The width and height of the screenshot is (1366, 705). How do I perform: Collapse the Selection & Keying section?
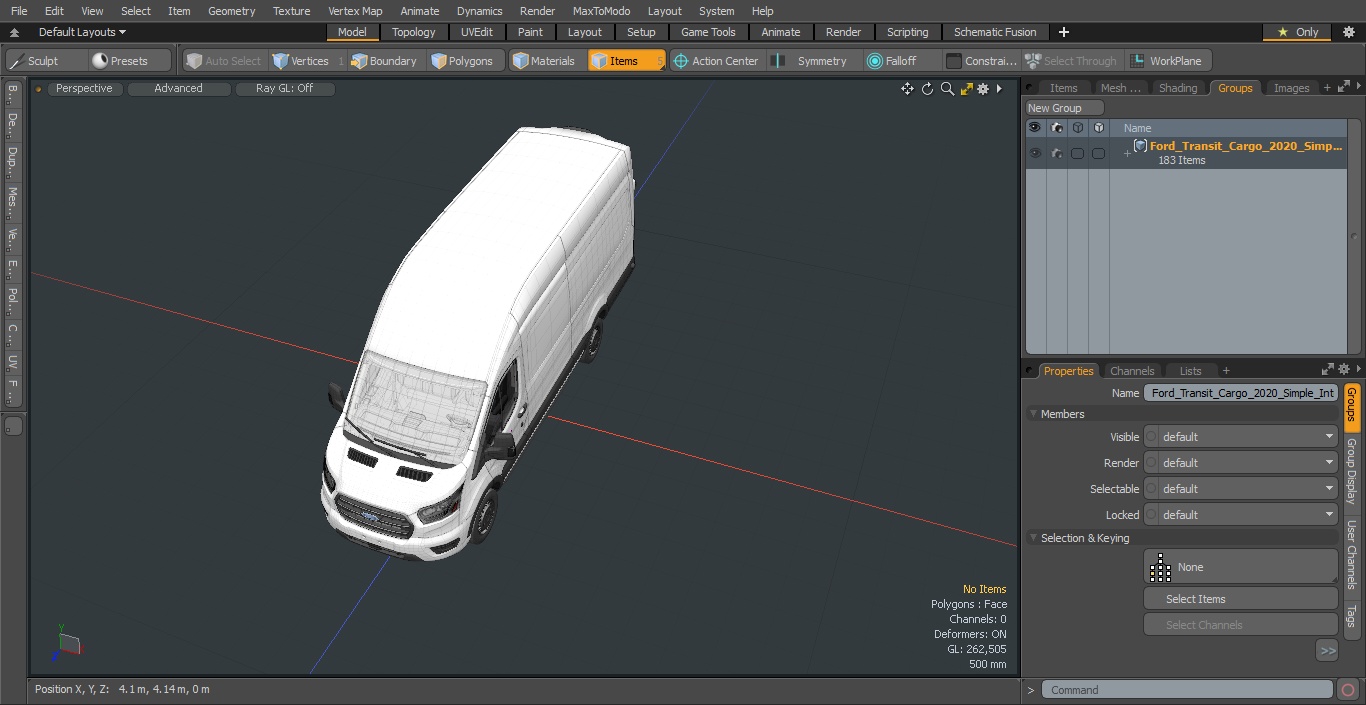(1034, 538)
